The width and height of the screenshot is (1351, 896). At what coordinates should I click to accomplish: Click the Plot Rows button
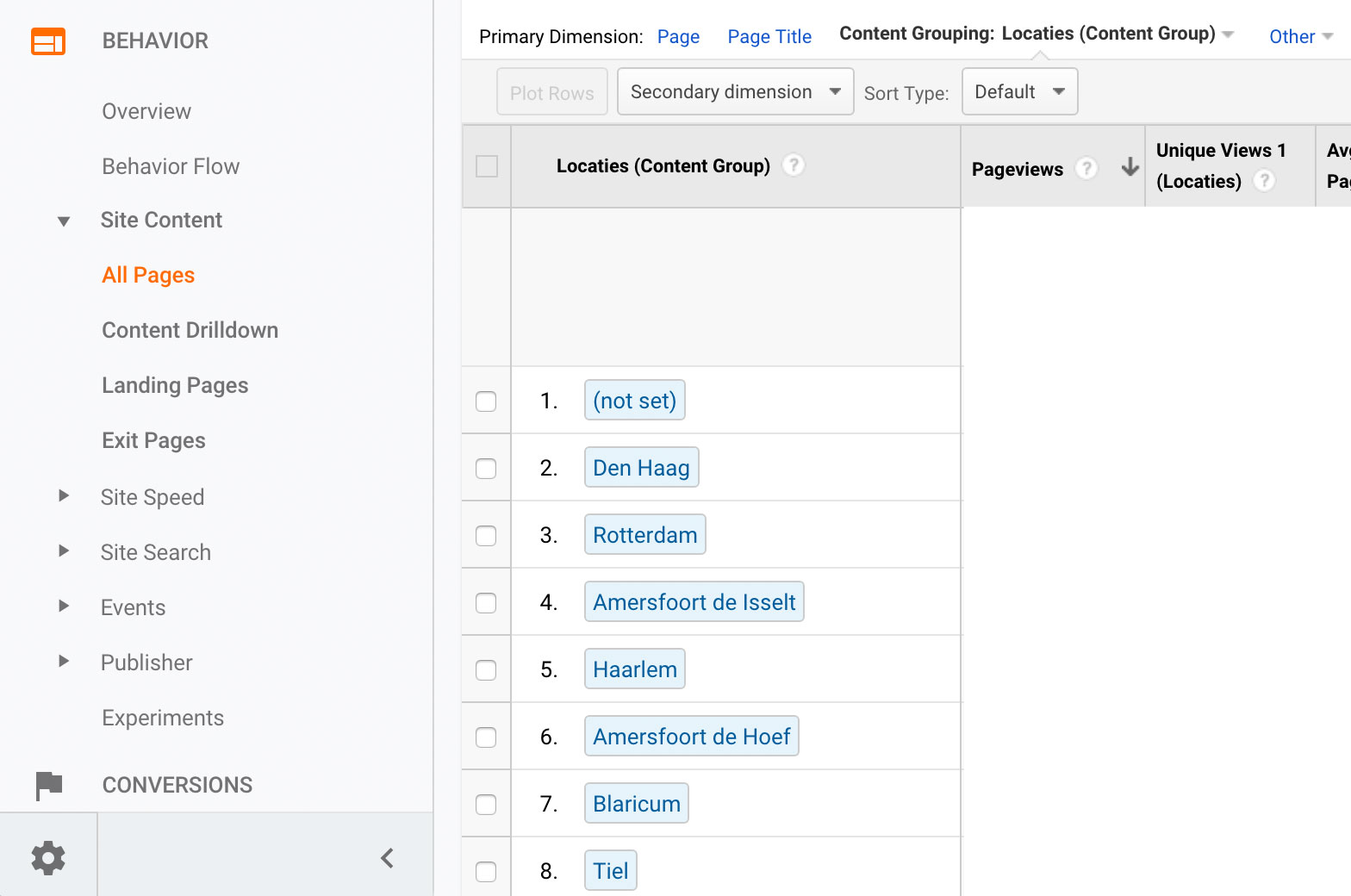tap(552, 92)
